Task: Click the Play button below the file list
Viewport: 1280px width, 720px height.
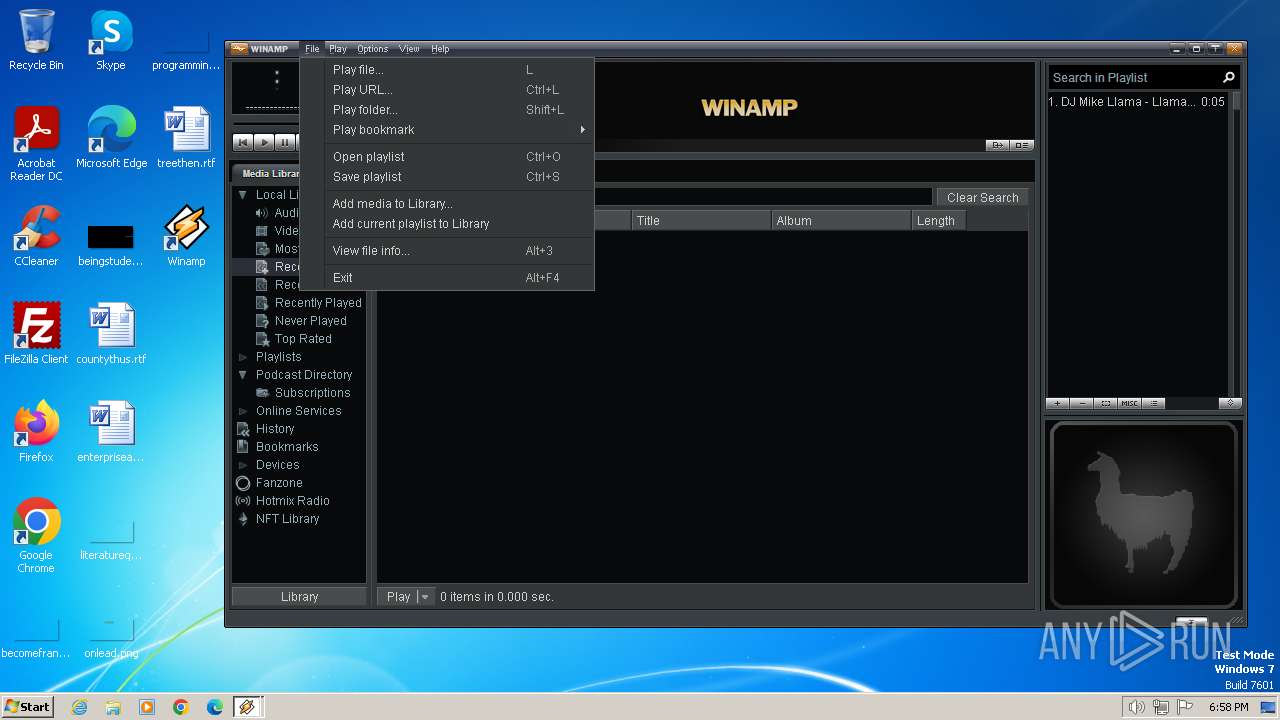Action: [x=398, y=597]
